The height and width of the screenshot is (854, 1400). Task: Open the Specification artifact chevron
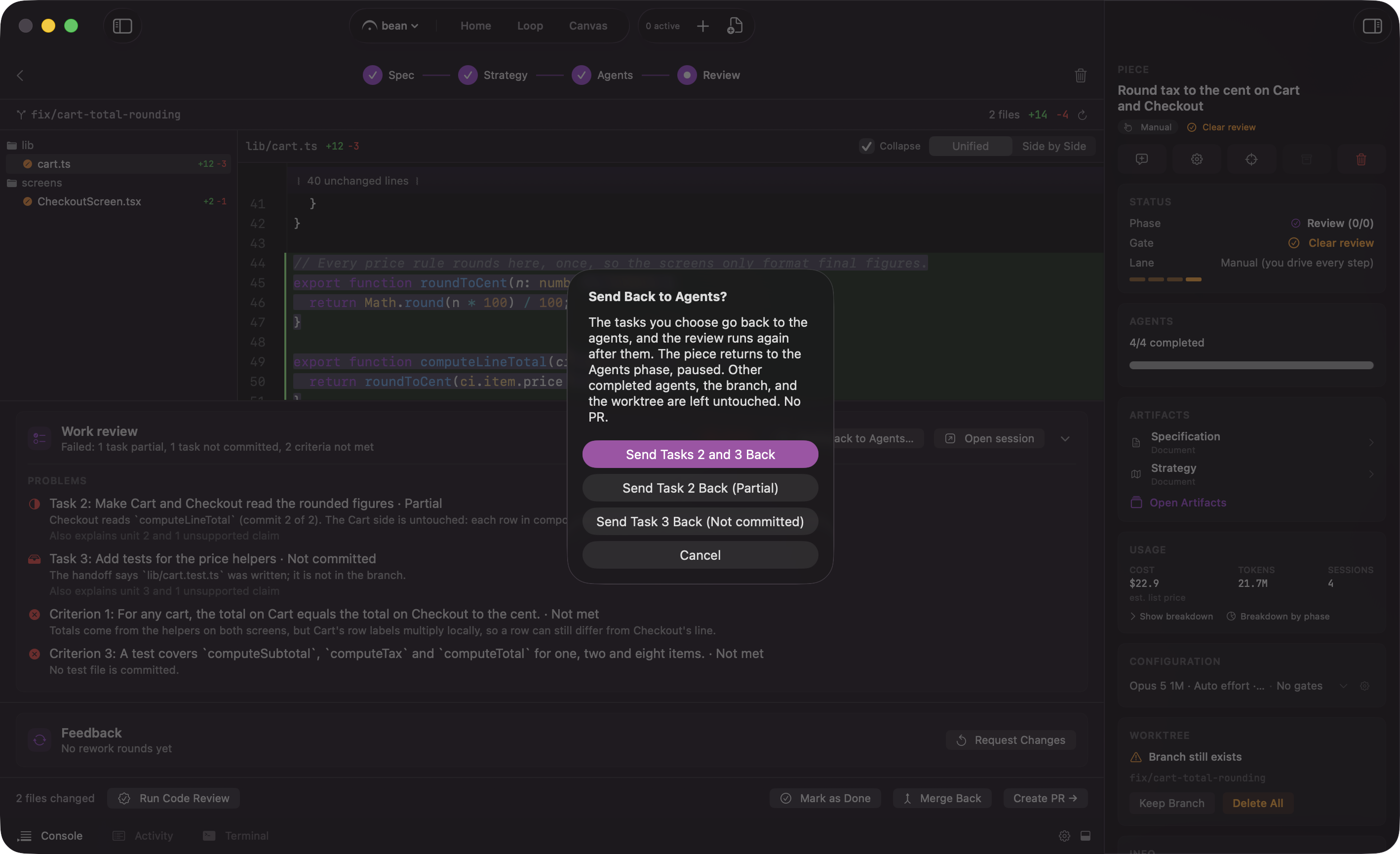tap(1370, 443)
